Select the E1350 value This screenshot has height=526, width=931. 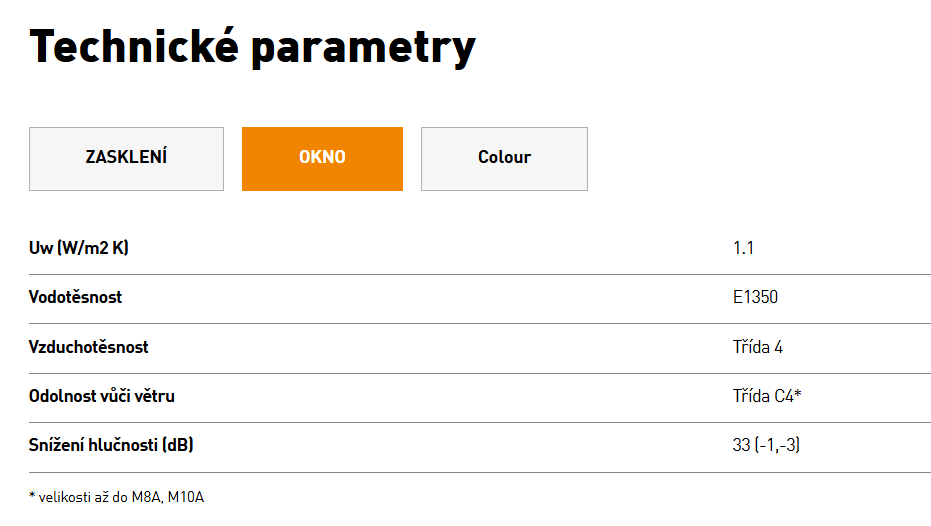click(x=755, y=297)
